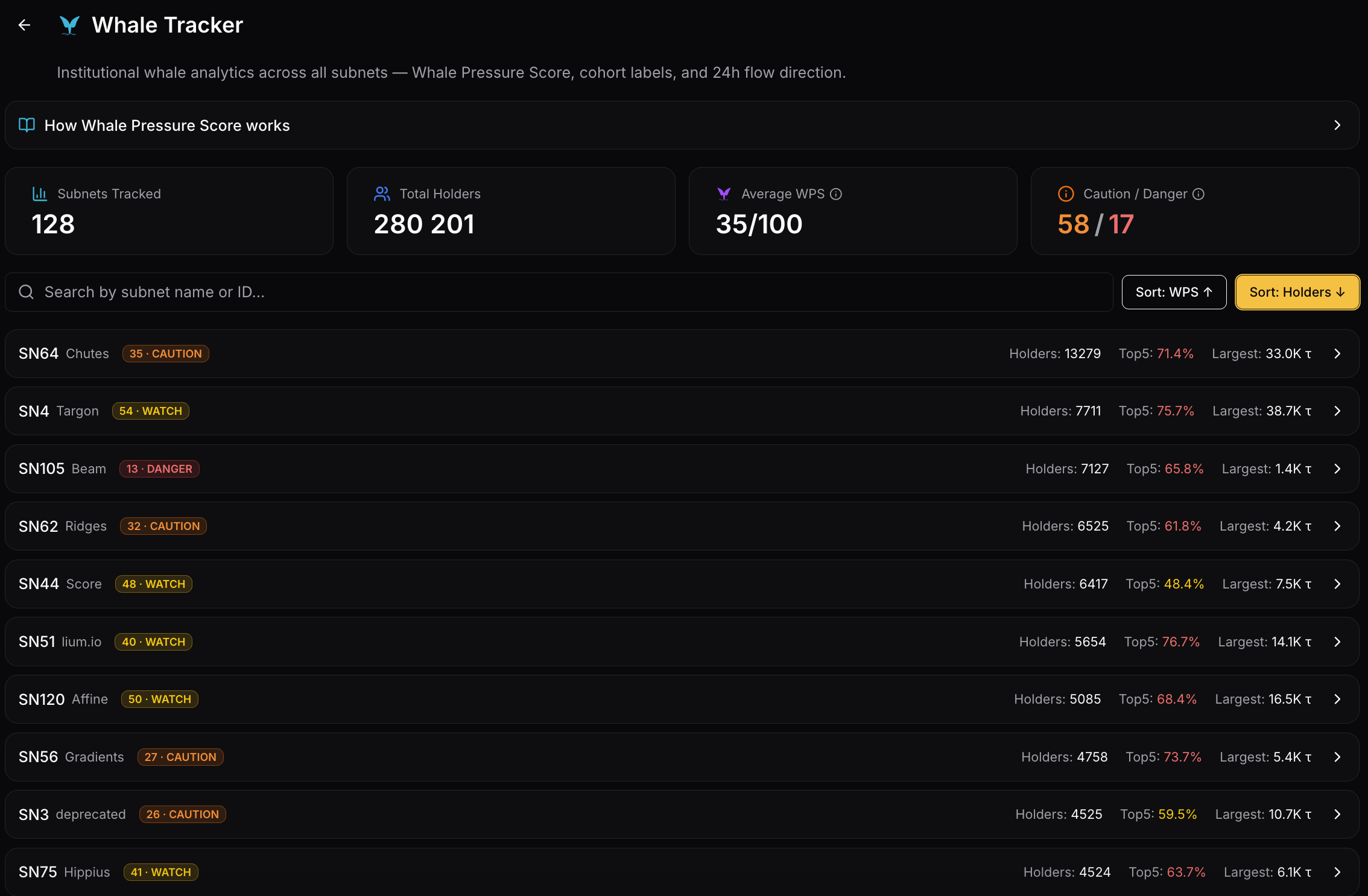This screenshot has width=1368, height=896.
Task: Select the SN56 Gradients subnet name
Action: coord(71,757)
